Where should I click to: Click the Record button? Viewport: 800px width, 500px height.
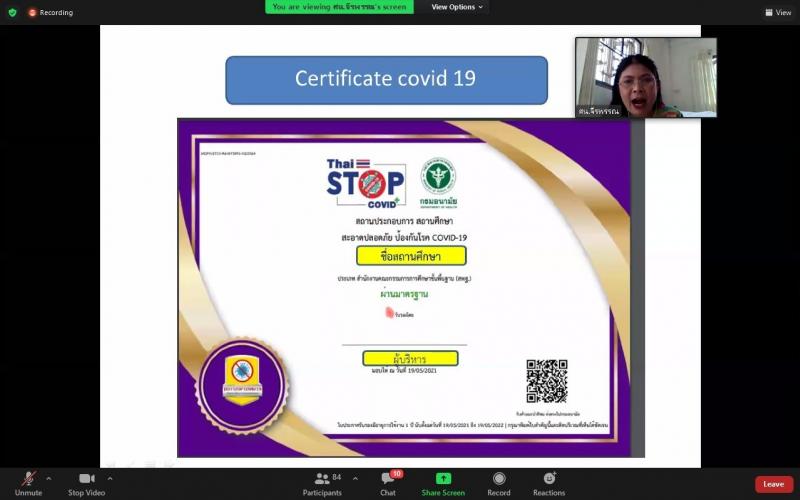tap(498, 484)
